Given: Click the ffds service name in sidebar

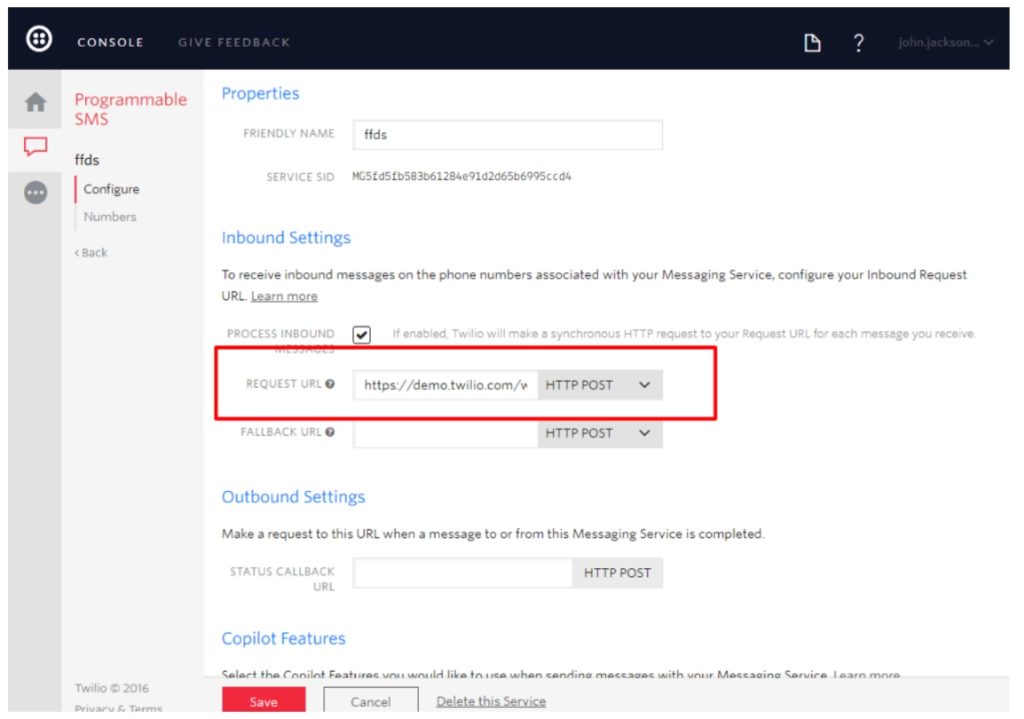Looking at the screenshot, I should 87,160.
